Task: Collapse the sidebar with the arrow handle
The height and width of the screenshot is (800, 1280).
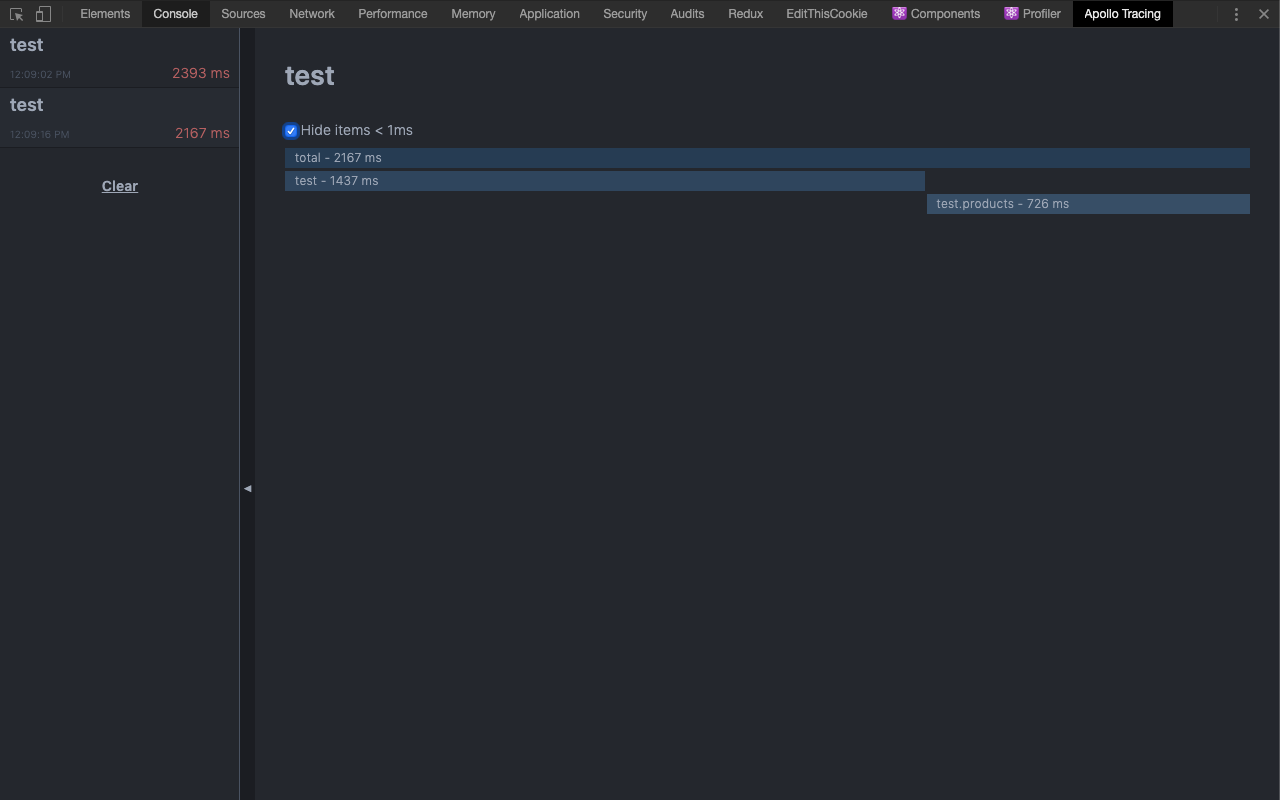Action: coord(247,489)
